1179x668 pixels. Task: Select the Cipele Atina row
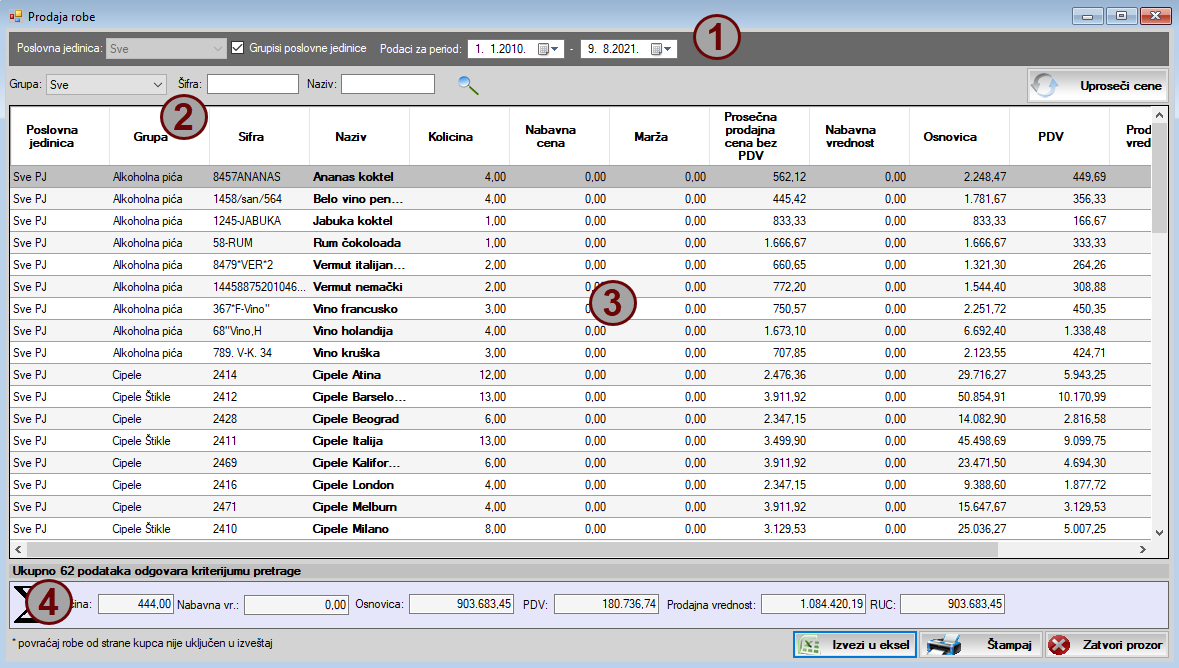[x=580, y=375]
